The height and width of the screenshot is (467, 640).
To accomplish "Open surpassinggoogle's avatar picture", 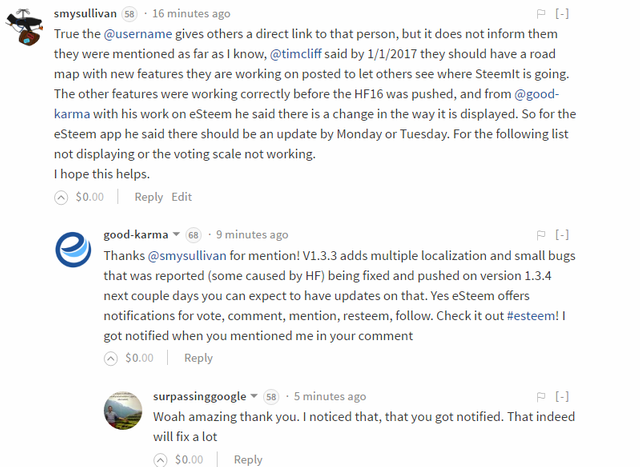I will tap(123, 411).
